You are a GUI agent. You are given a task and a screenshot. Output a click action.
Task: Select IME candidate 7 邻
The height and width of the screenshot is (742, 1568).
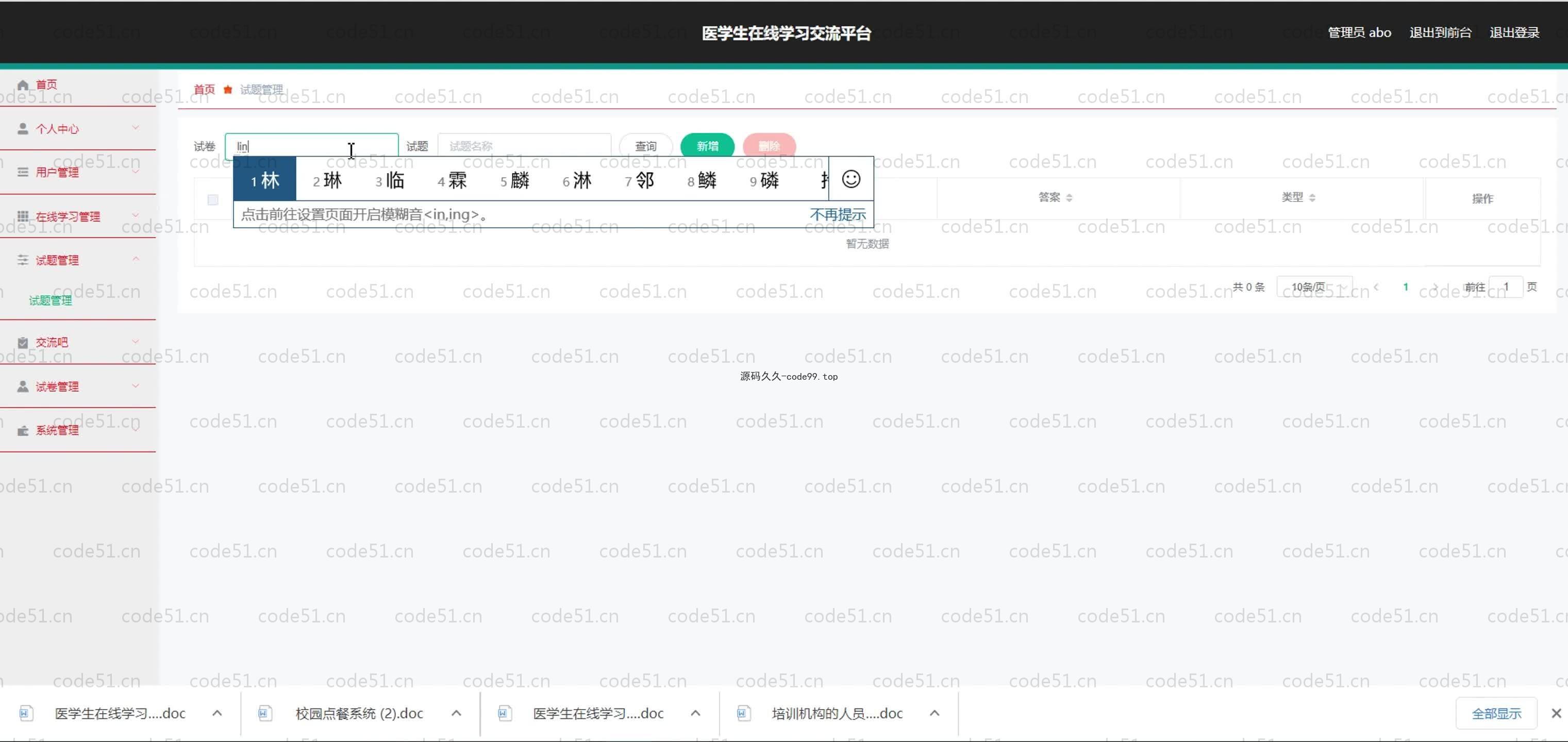coord(640,180)
